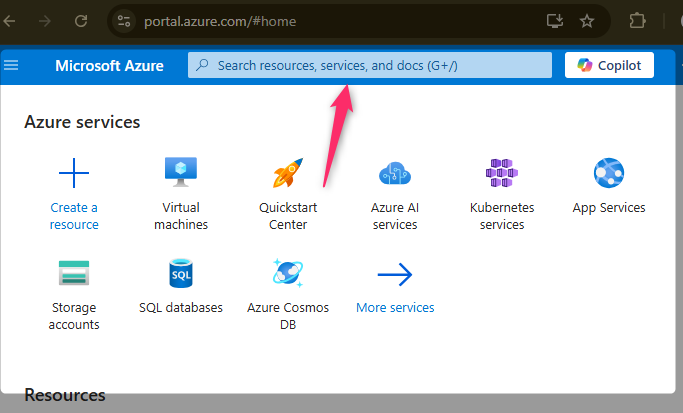Click the browser back arrow

(x=9, y=21)
